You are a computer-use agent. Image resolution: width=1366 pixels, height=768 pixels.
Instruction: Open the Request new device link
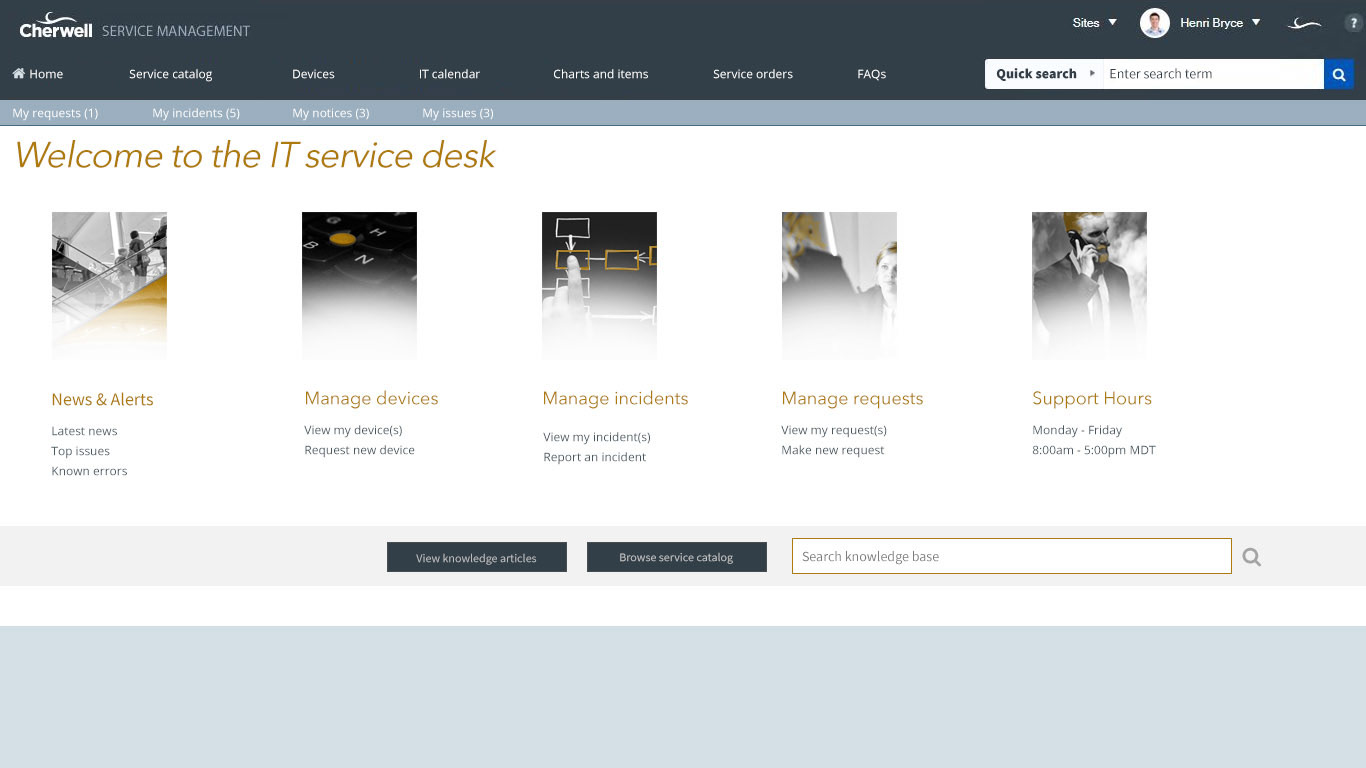coord(359,450)
